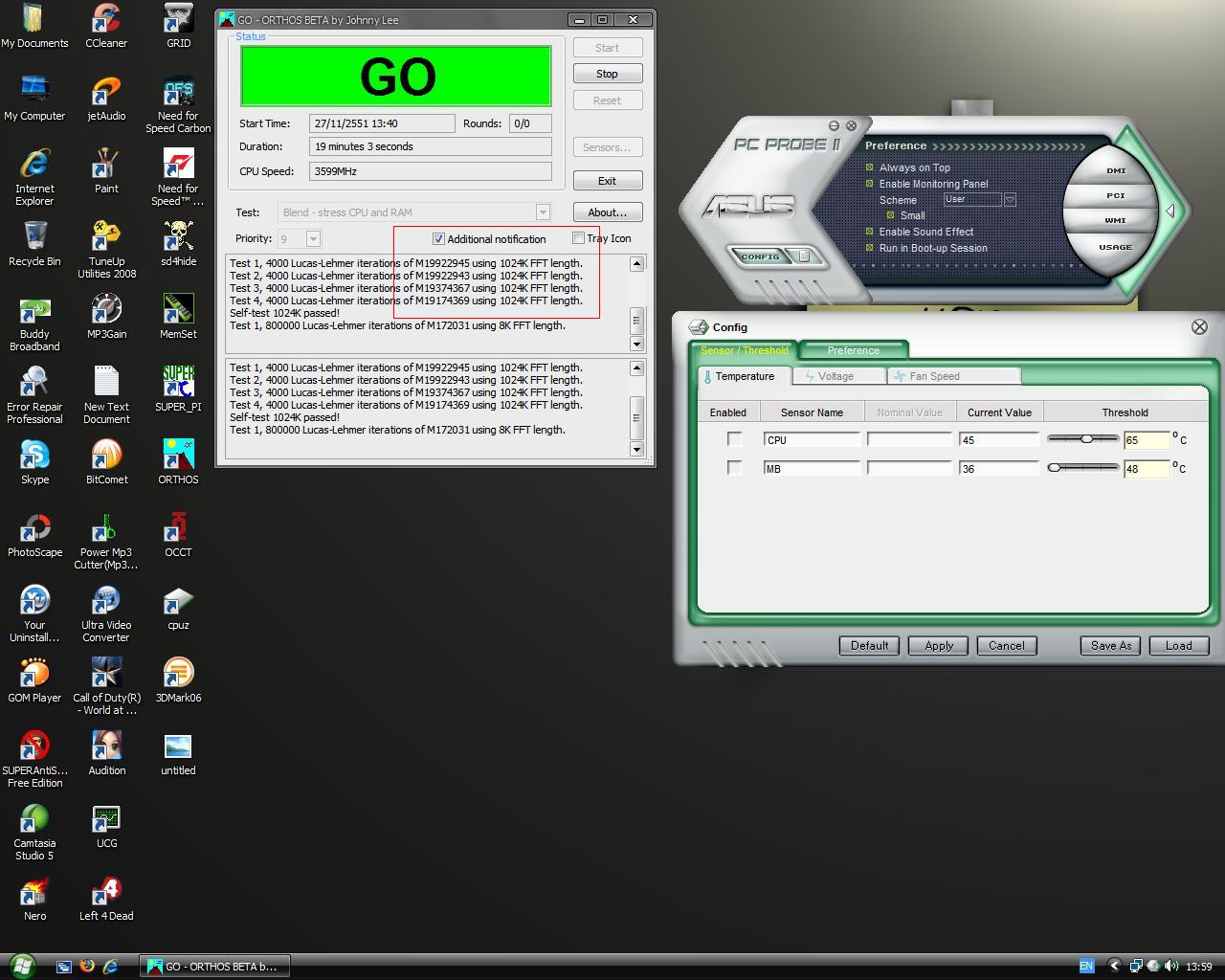This screenshot has width=1225, height=980.
Task: Click Apply in the Config panel
Action: coord(939,646)
